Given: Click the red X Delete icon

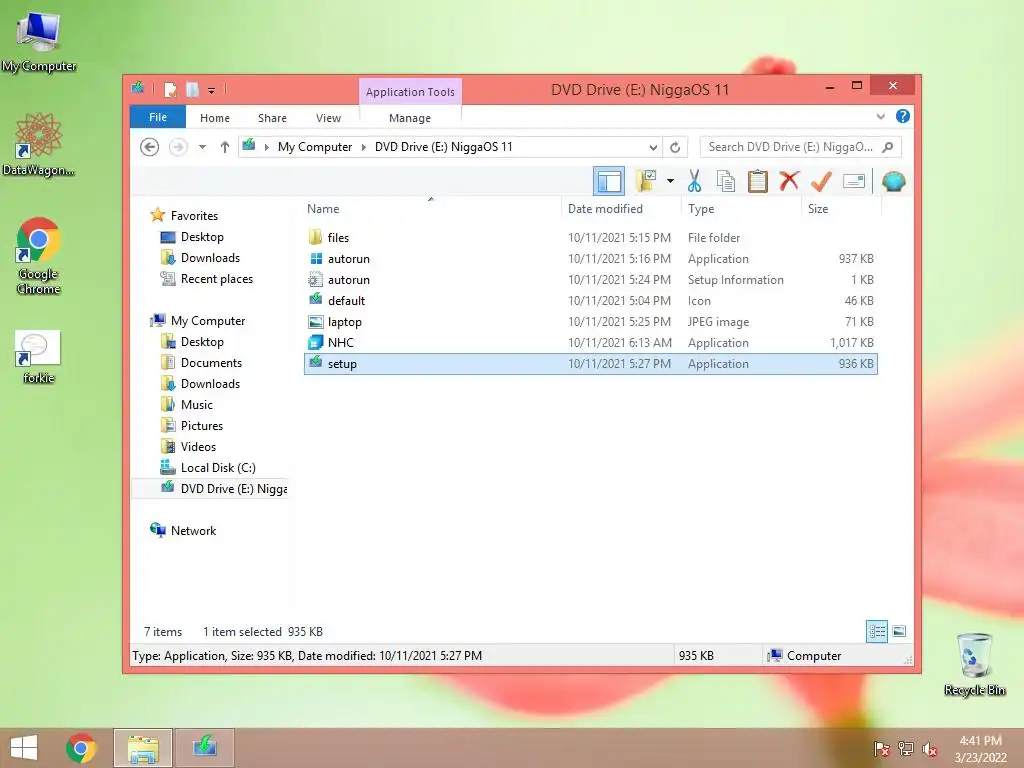Looking at the screenshot, I should tap(789, 180).
